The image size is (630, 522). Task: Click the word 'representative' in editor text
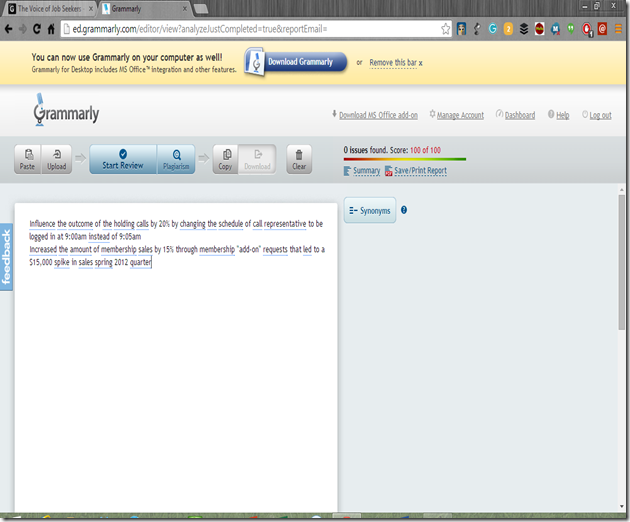click(x=285, y=224)
